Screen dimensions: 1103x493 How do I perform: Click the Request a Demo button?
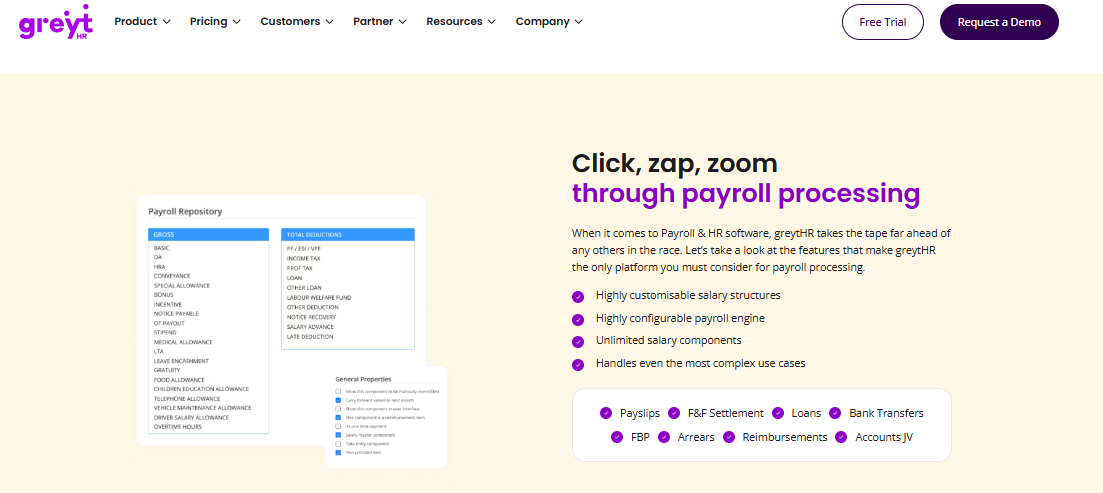click(x=999, y=22)
